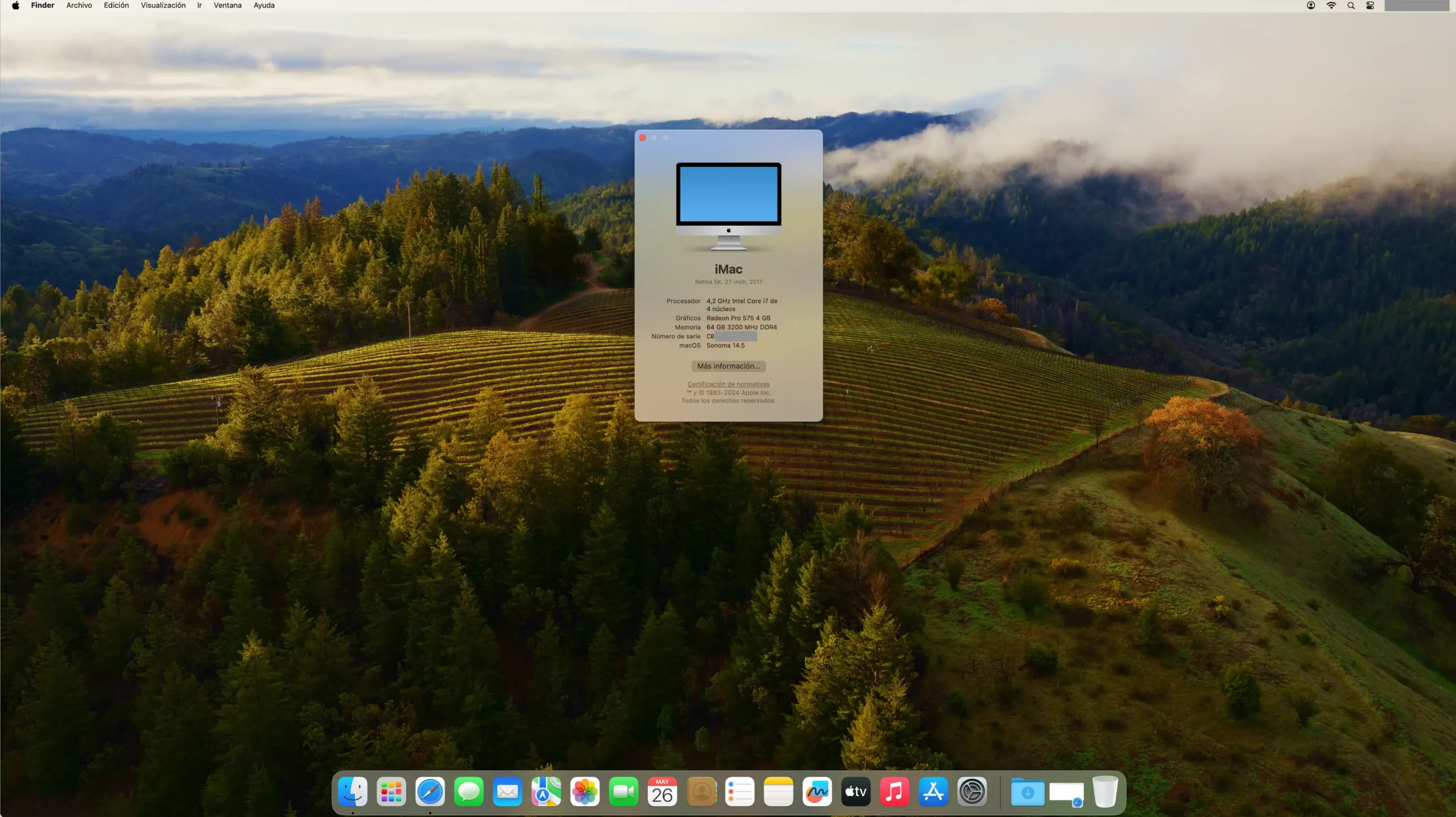Open the Downloads folder stack
The height and width of the screenshot is (817, 1456).
(x=1028, y=792)
